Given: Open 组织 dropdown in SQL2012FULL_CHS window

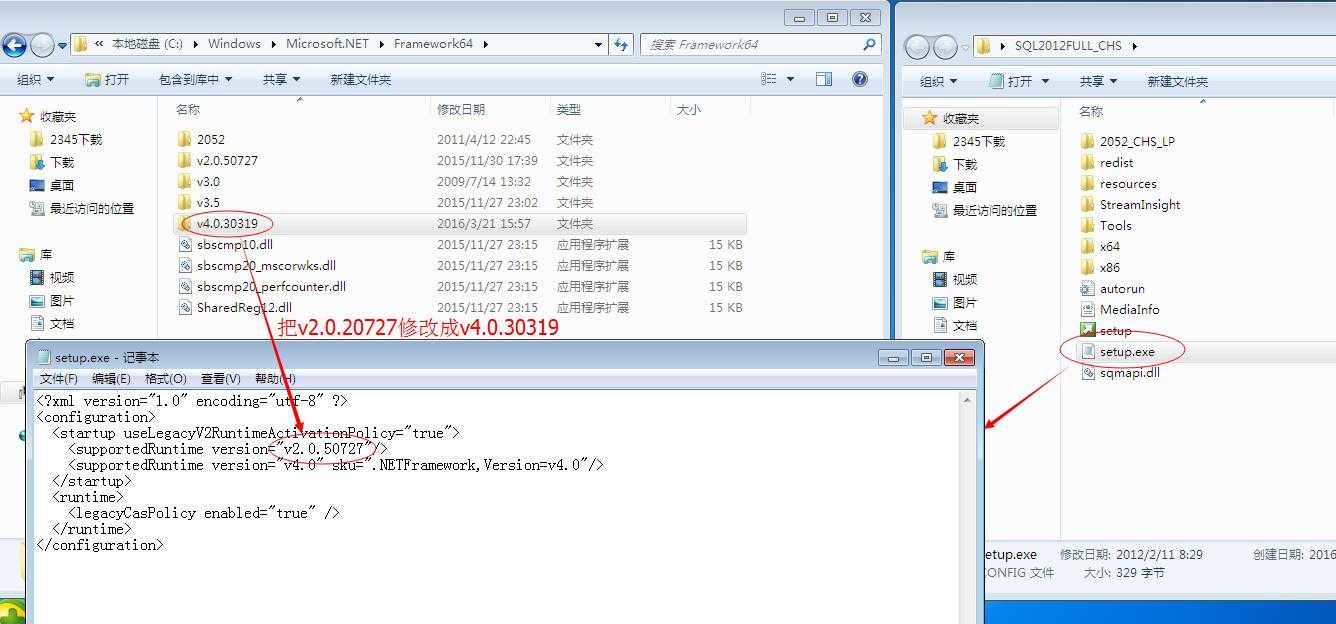Looking at the screenshot, I should tap(938, 81).
